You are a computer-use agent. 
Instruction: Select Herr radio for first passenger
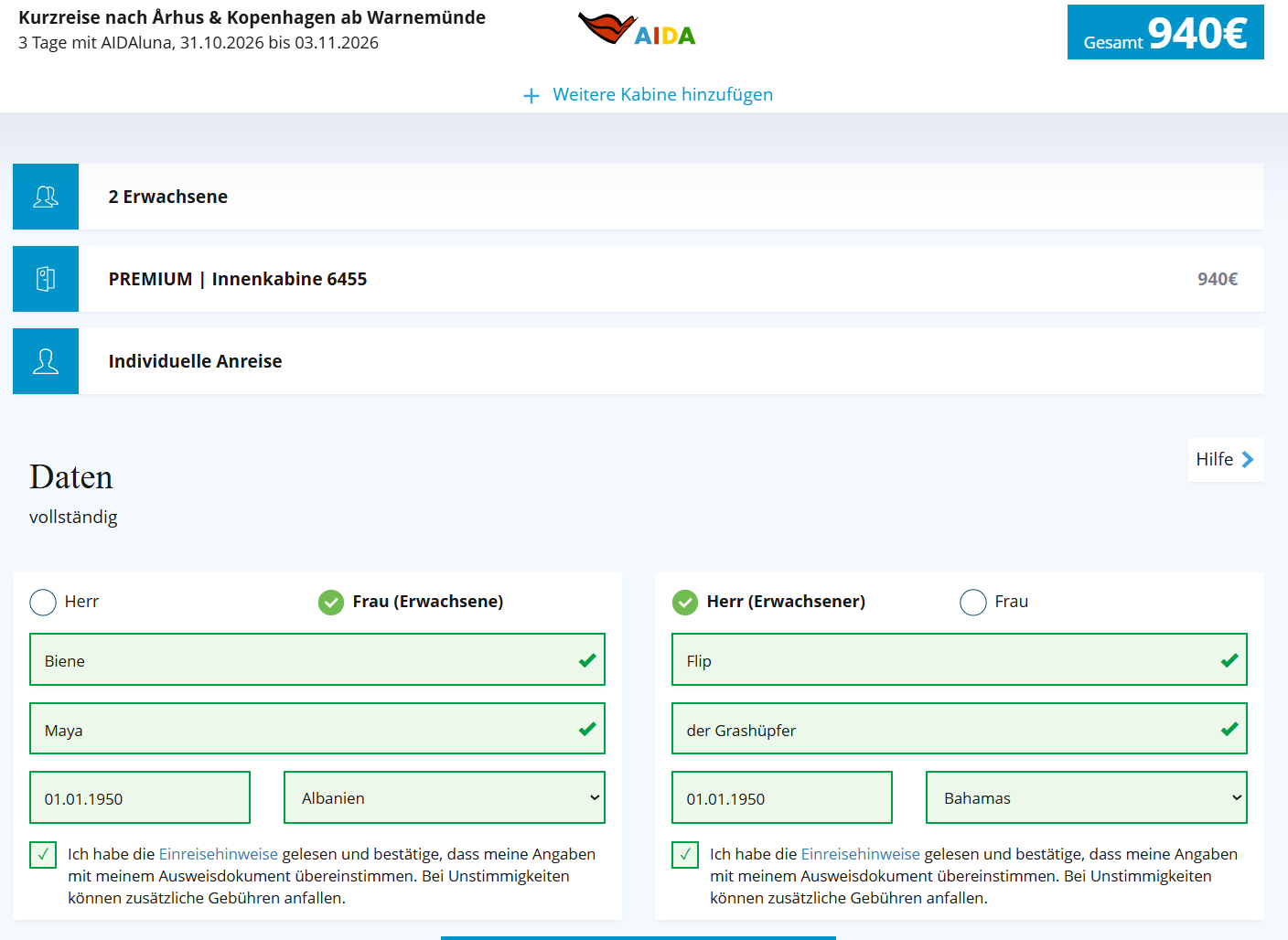tap(43, 602)
